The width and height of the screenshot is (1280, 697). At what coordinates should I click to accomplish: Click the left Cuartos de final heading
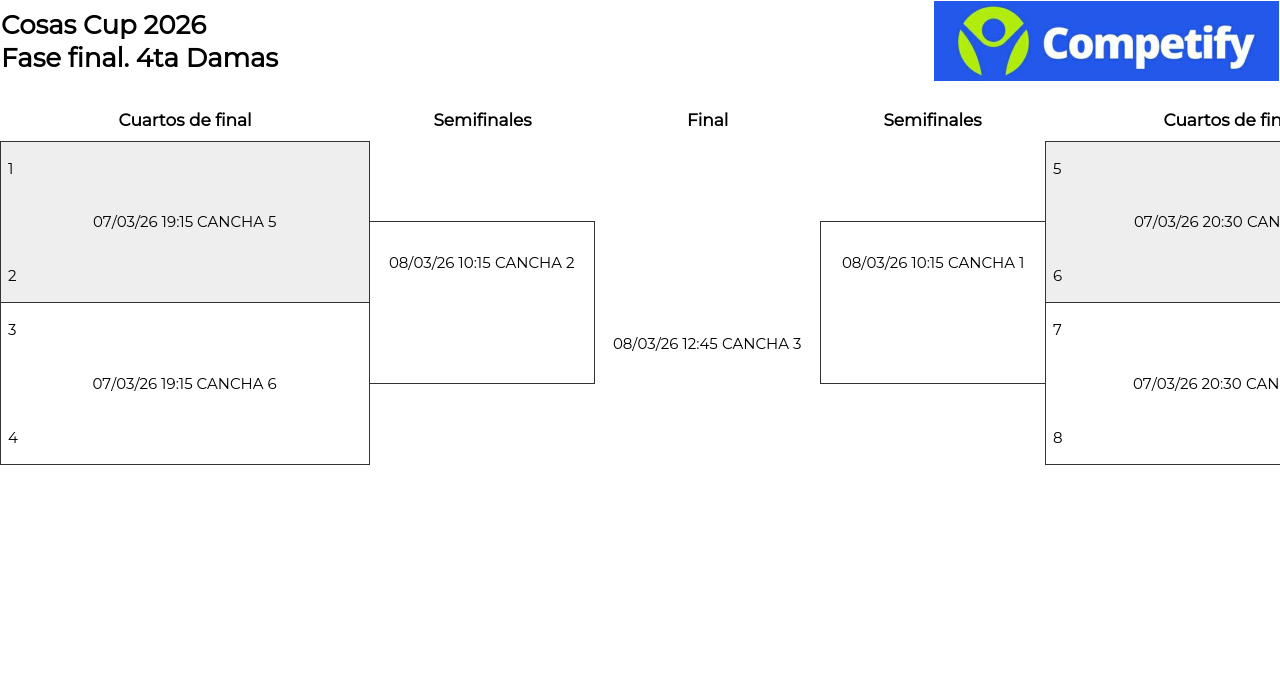coord(185,120)
